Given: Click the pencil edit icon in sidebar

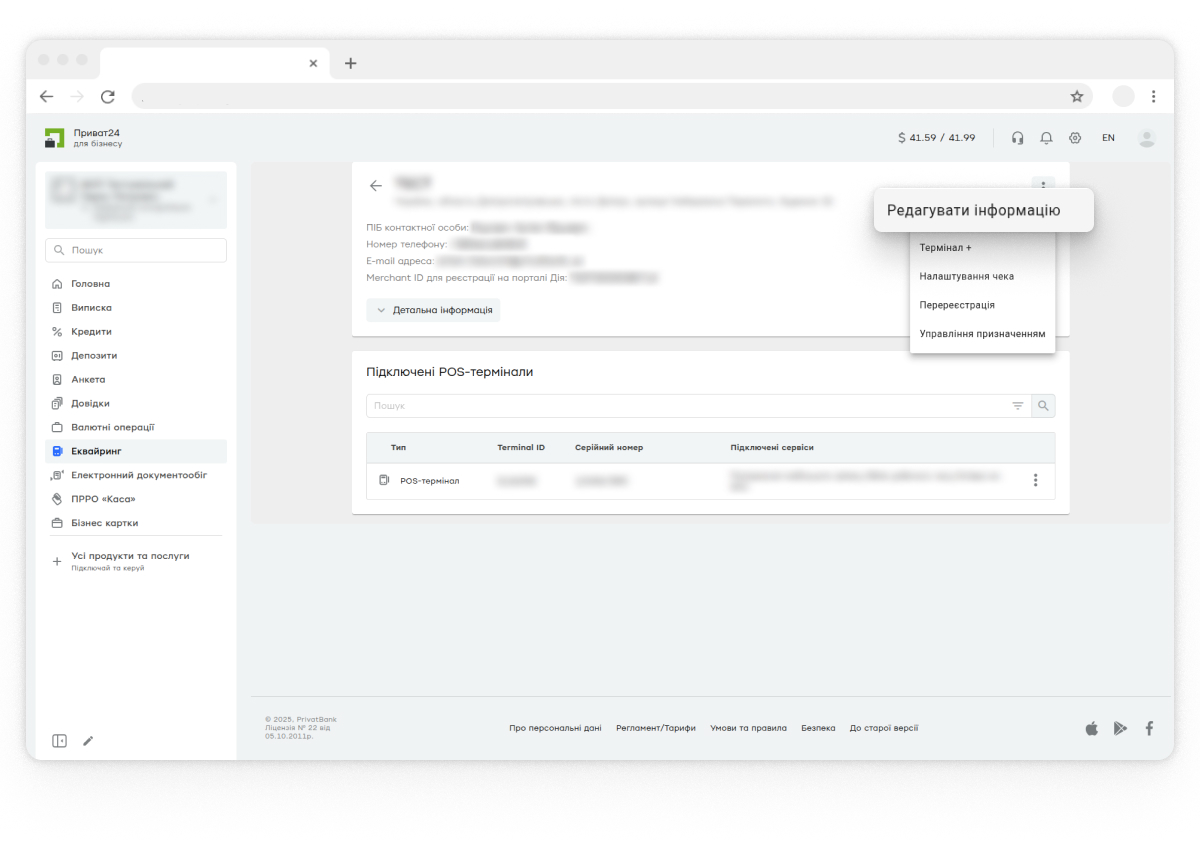Looking at the screenshot, I should (88, 741).
